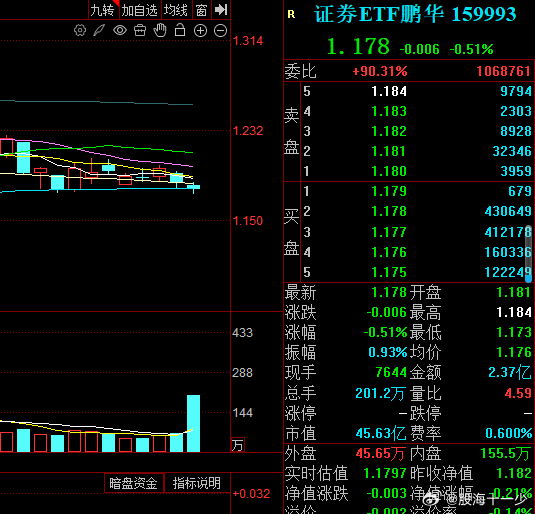Click the 1.314 price axis label

248,41
